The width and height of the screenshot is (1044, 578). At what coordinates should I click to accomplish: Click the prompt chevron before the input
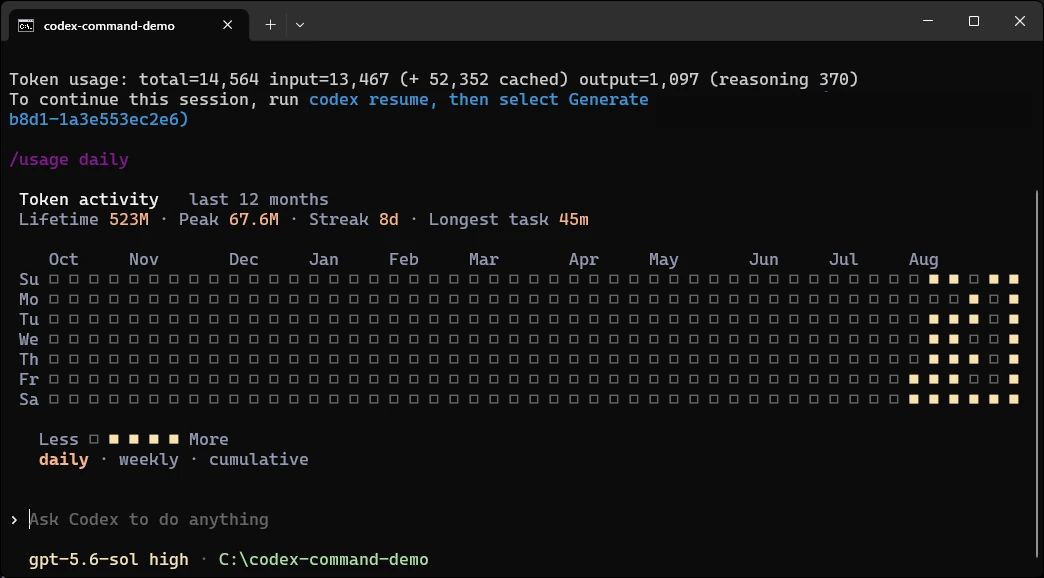tap(14, 519)
